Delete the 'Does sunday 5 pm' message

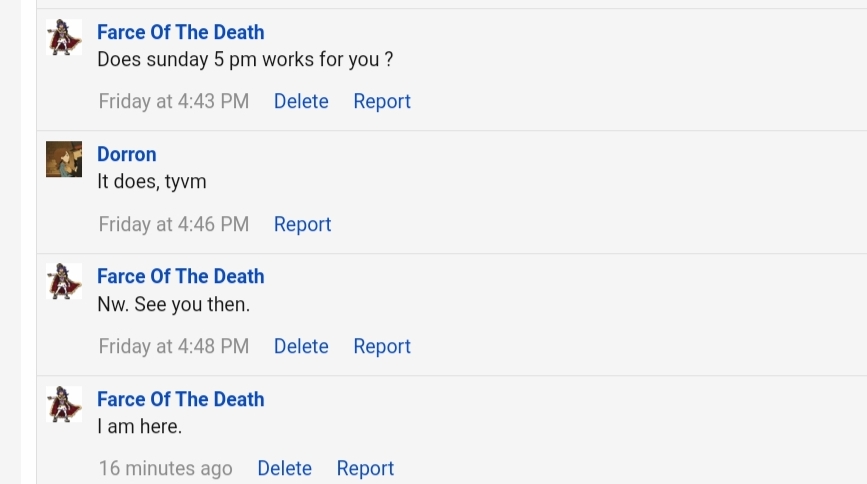(x=301, y=101)
